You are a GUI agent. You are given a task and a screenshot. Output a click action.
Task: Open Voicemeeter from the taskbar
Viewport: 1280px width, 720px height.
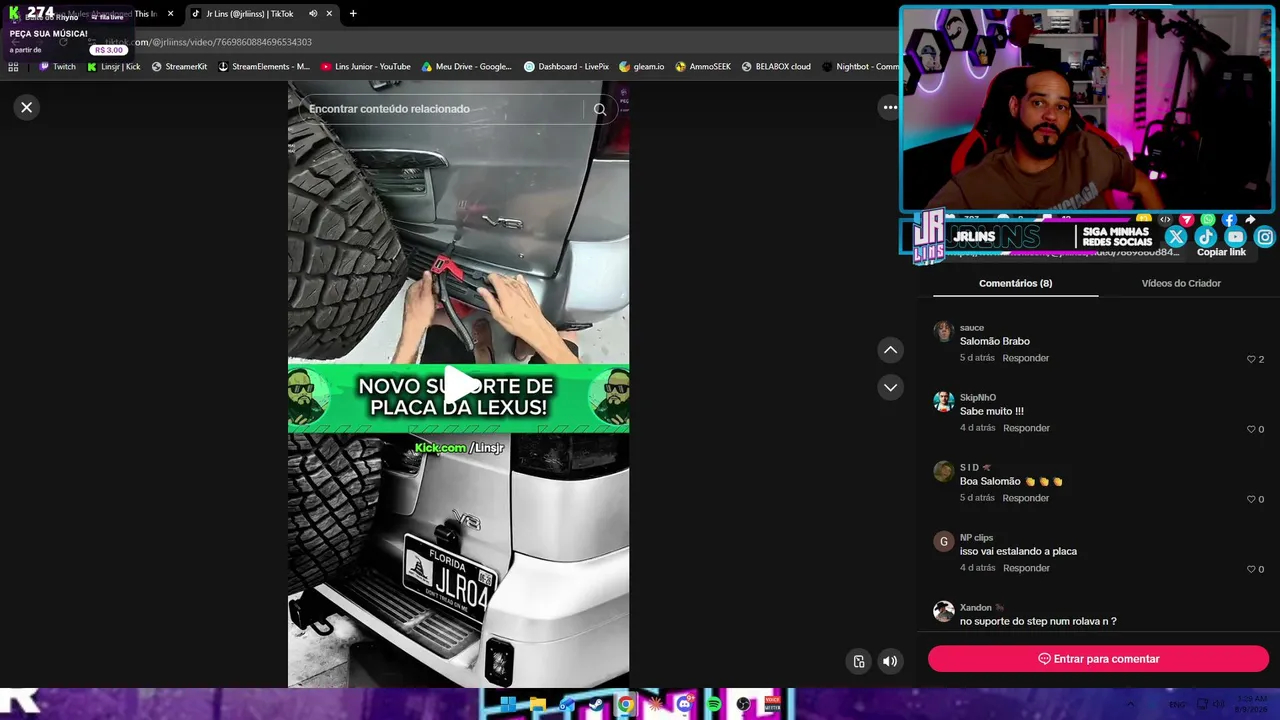(x=772, y=705)
